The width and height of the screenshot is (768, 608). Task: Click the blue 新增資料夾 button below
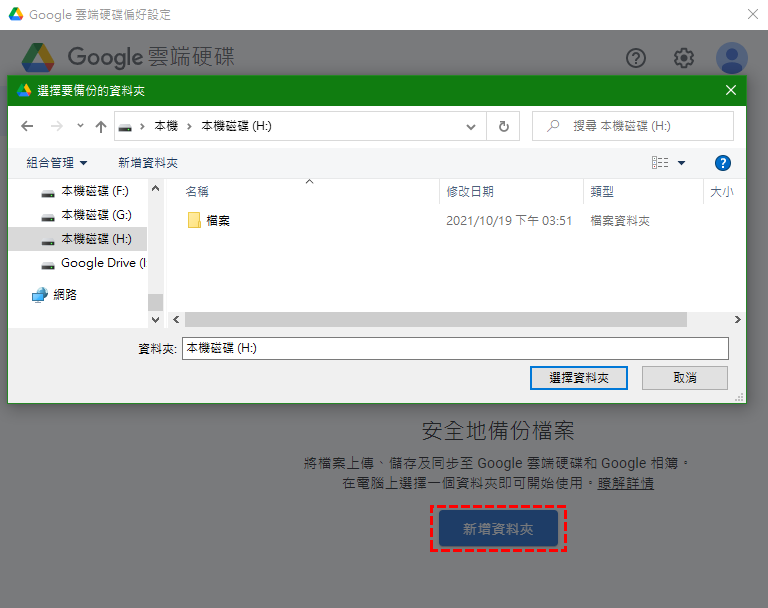498,528
